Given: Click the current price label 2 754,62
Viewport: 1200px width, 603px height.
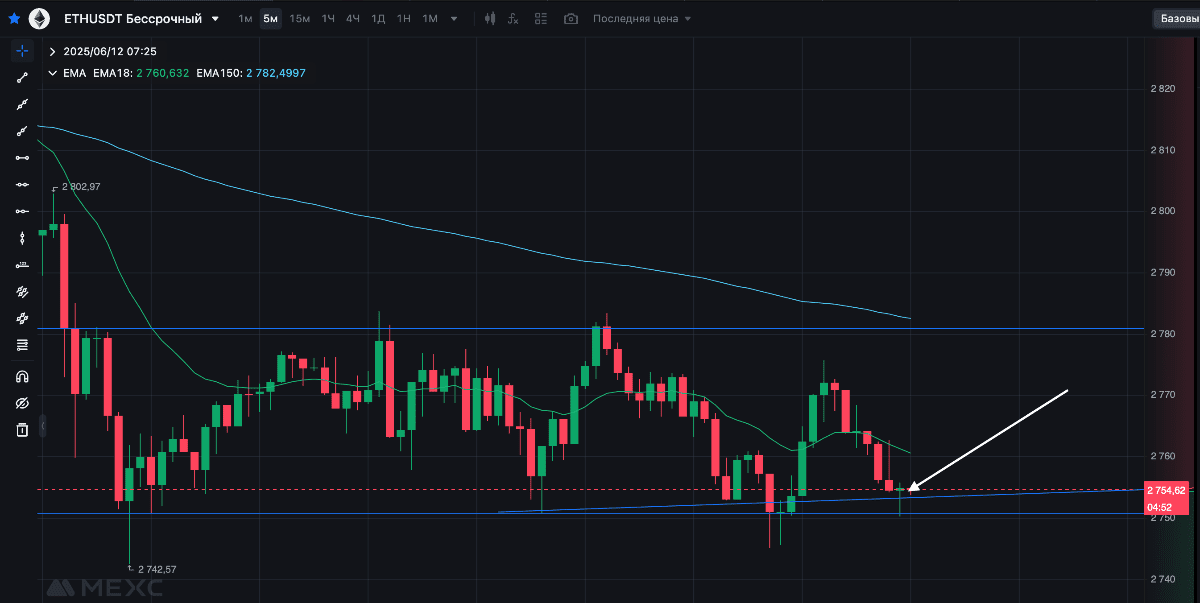Looking at the screenshot, I should [x=1167, y=490].
